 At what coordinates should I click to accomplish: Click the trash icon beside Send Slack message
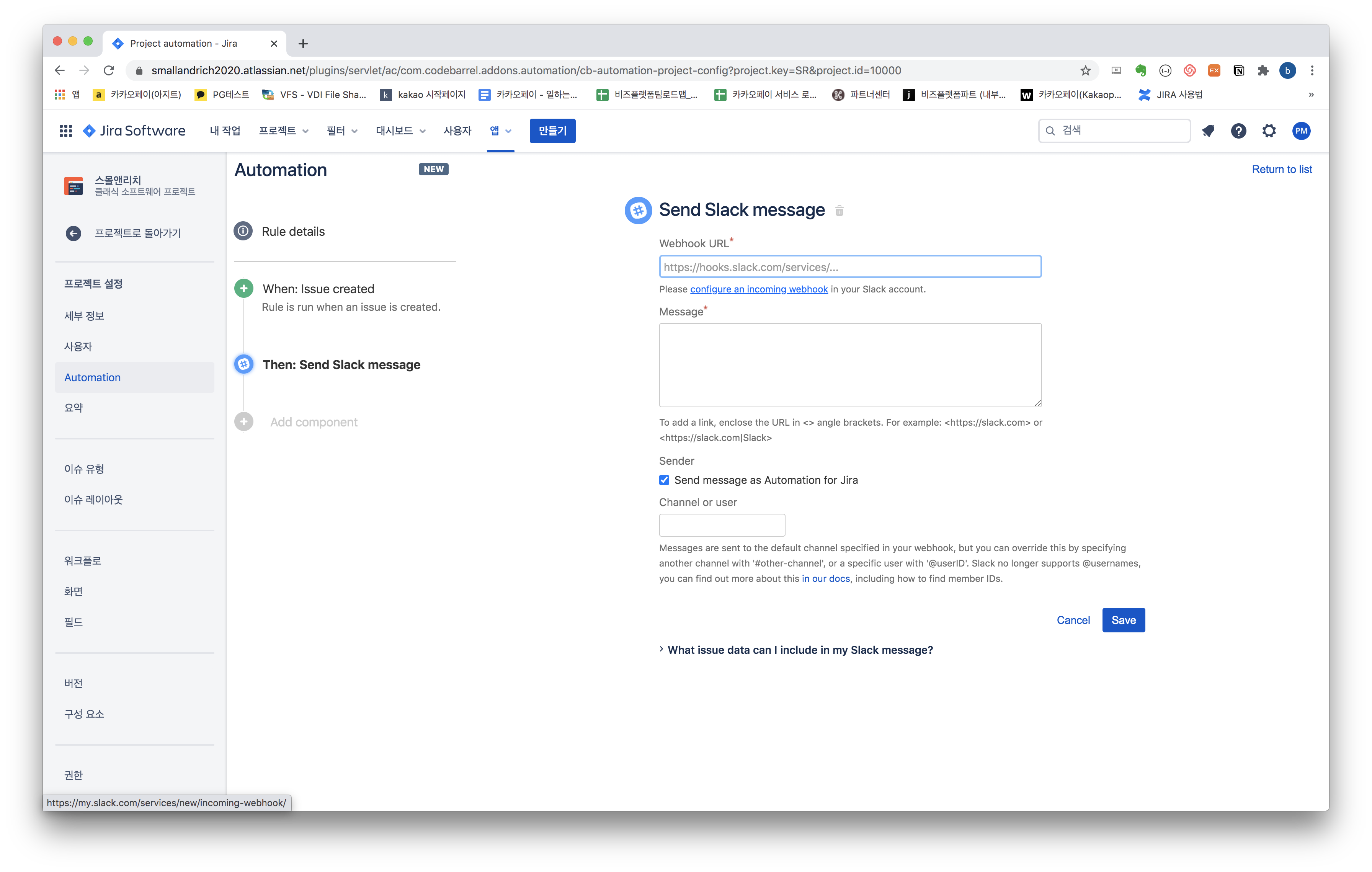pos(839,211)
